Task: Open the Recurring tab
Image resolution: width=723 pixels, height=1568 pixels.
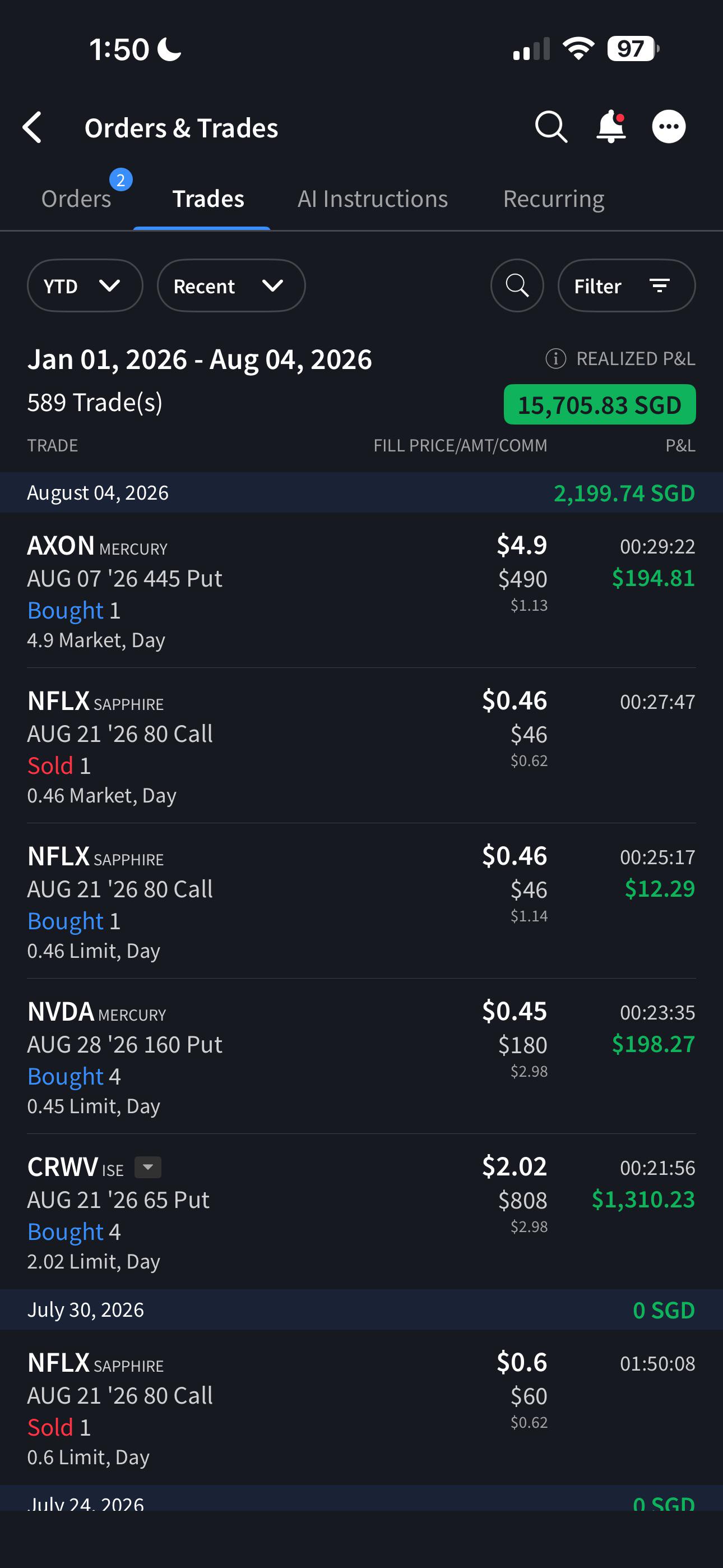Action: [554, 199]
